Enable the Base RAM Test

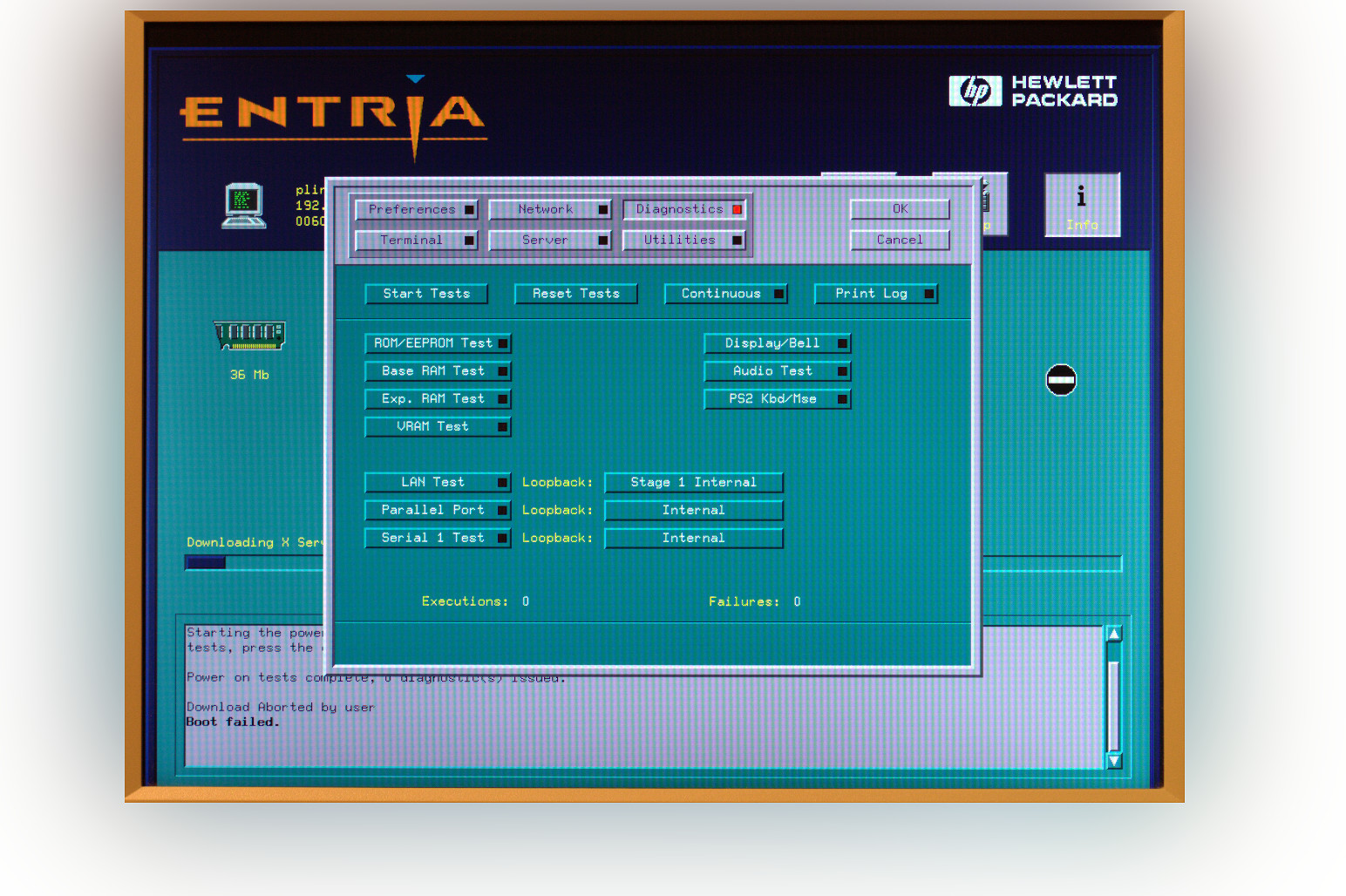pos(438,371)
